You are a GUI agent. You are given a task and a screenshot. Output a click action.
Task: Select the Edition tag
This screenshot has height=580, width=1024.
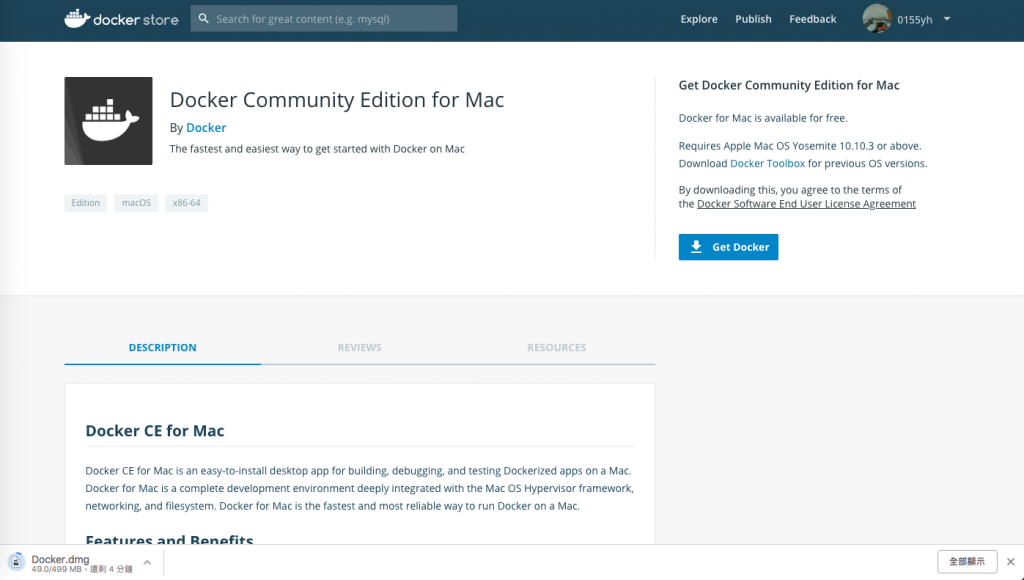coord(86,203)
